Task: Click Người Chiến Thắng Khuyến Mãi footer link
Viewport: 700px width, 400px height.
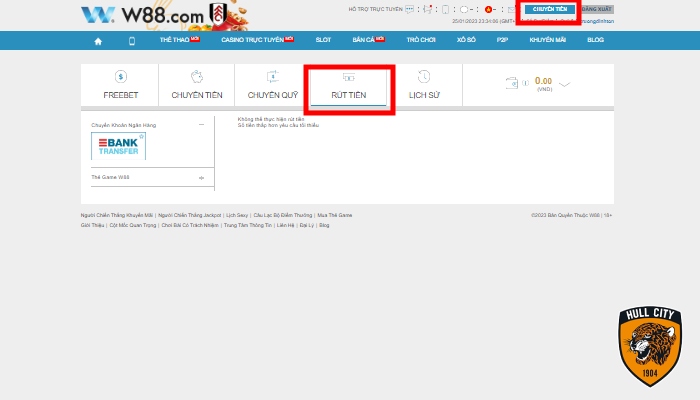Action: [x=117, y=215]
